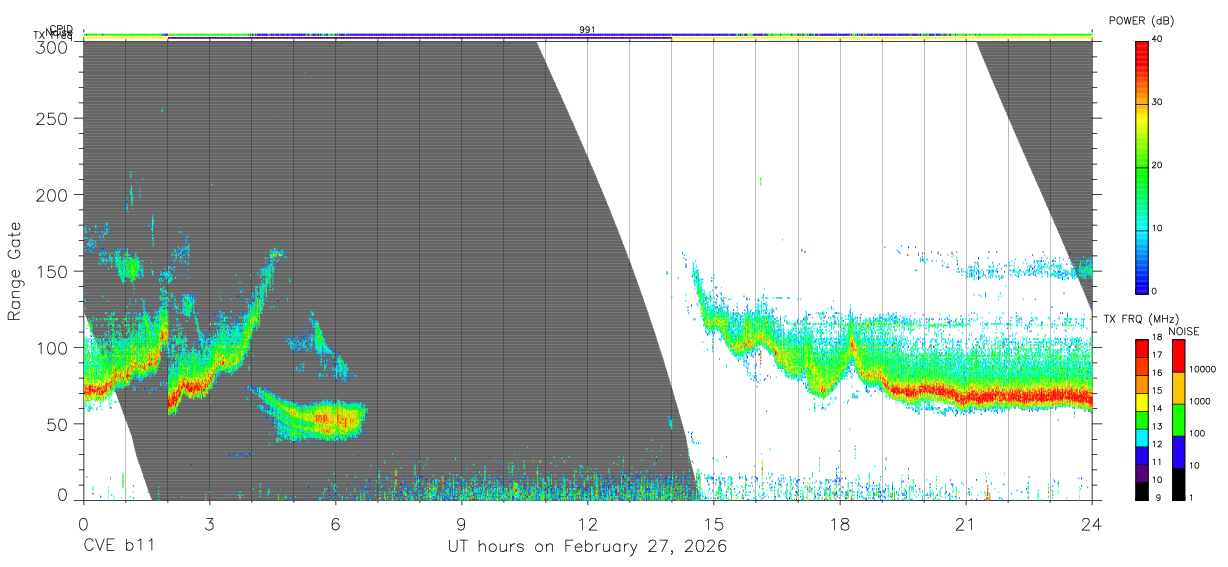Image resolution: width=1228 pixels, height=567 pixels.
Task: Click the '50' y-axis label
Action: click(57, 423)
